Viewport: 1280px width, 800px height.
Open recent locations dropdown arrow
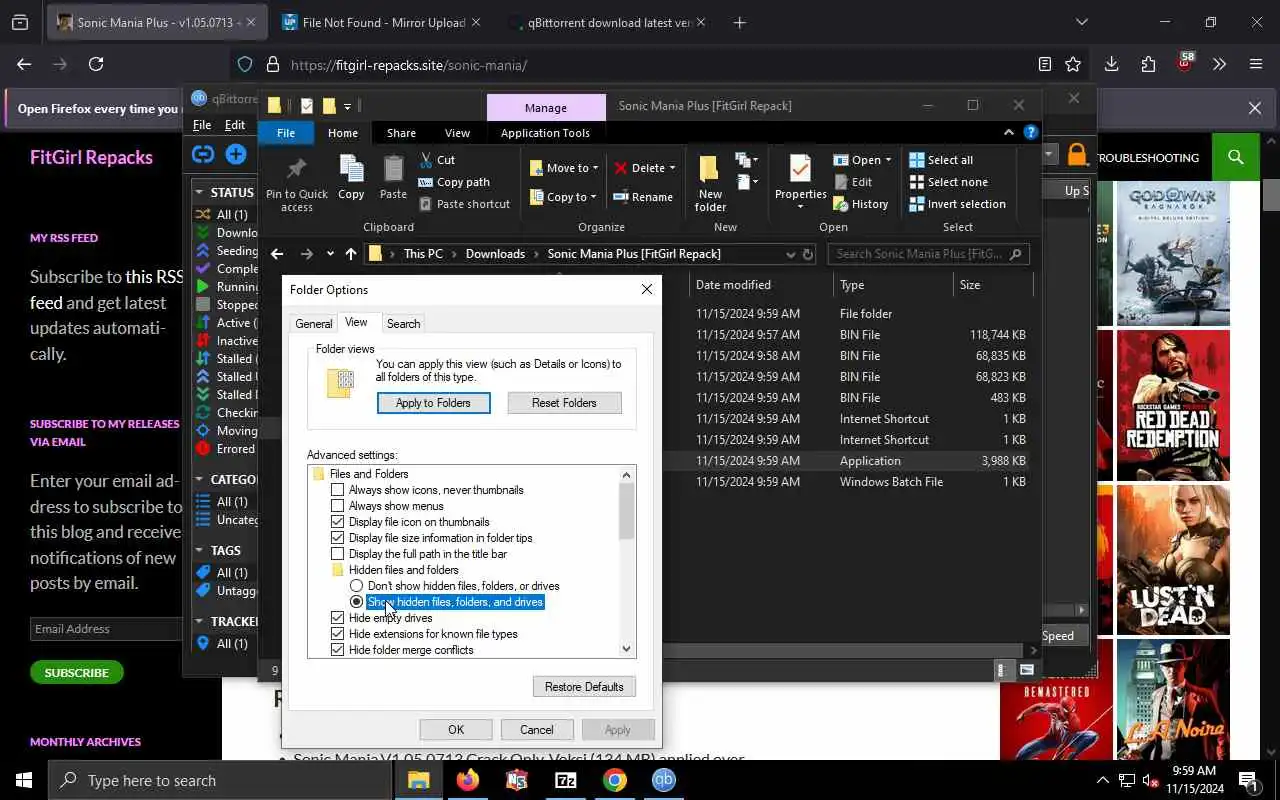point(331,255)
